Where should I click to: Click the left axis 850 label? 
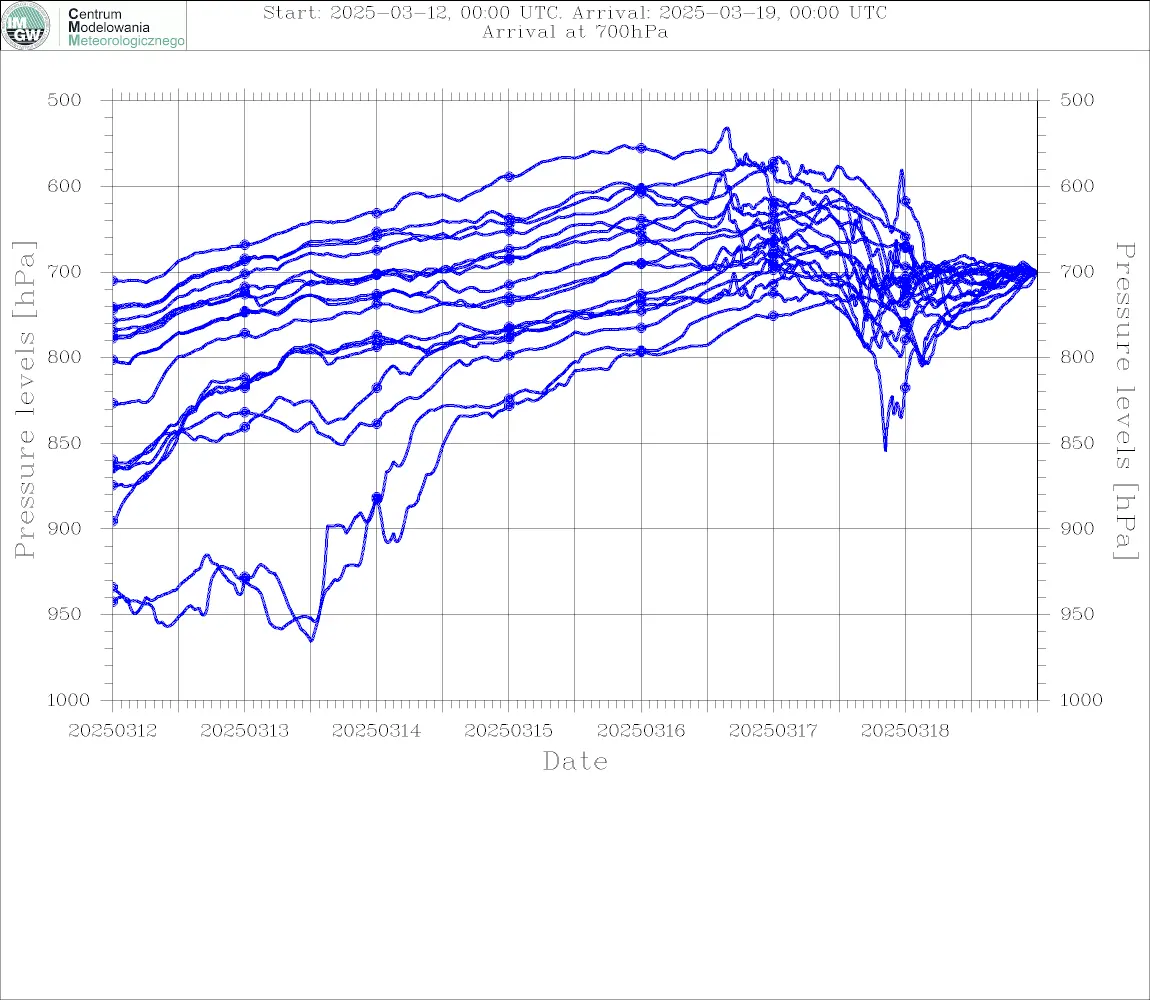[x=65, y=443]
